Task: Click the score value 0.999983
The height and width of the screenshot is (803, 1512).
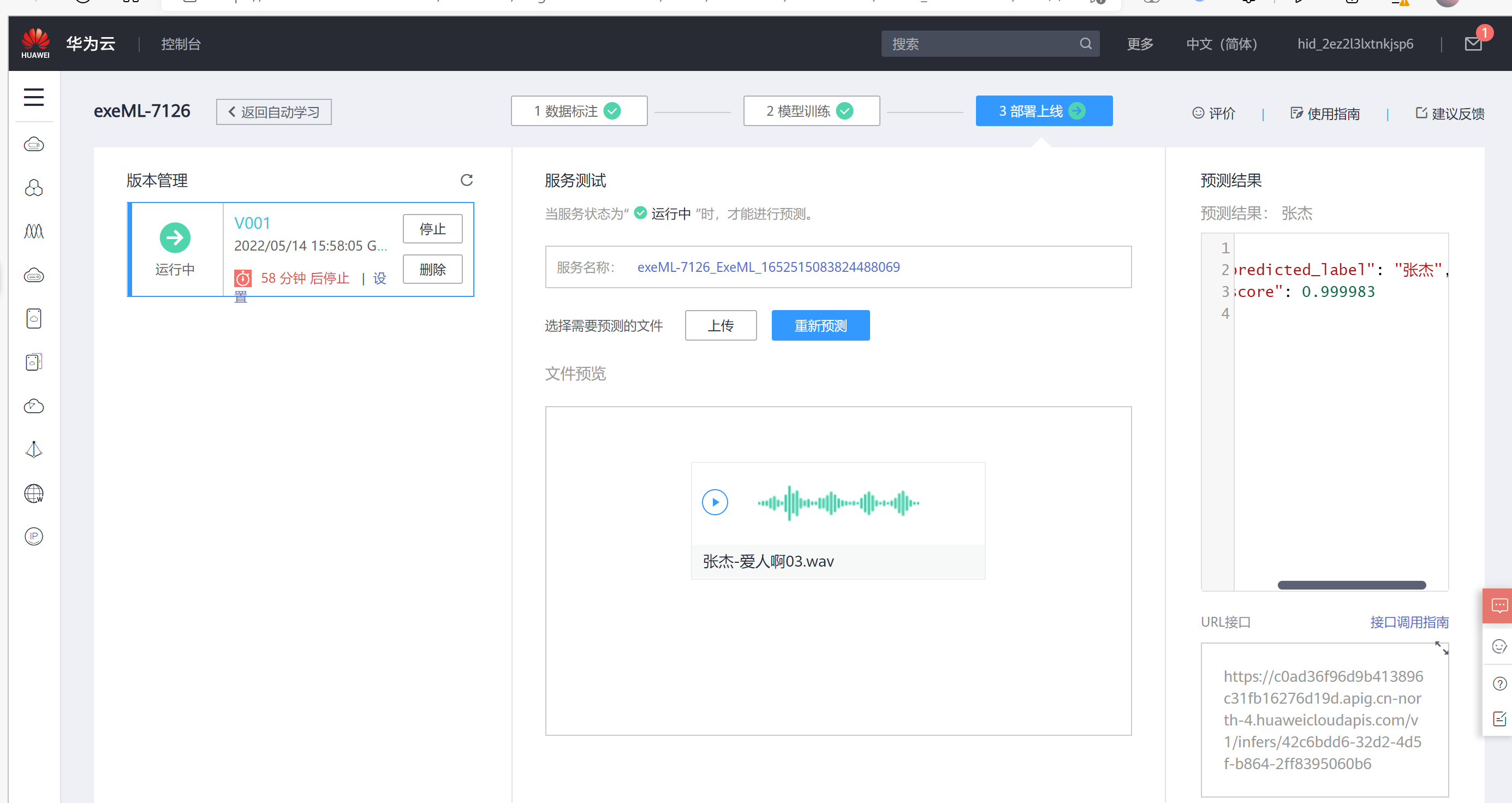Action: [x=1338, y=292]
